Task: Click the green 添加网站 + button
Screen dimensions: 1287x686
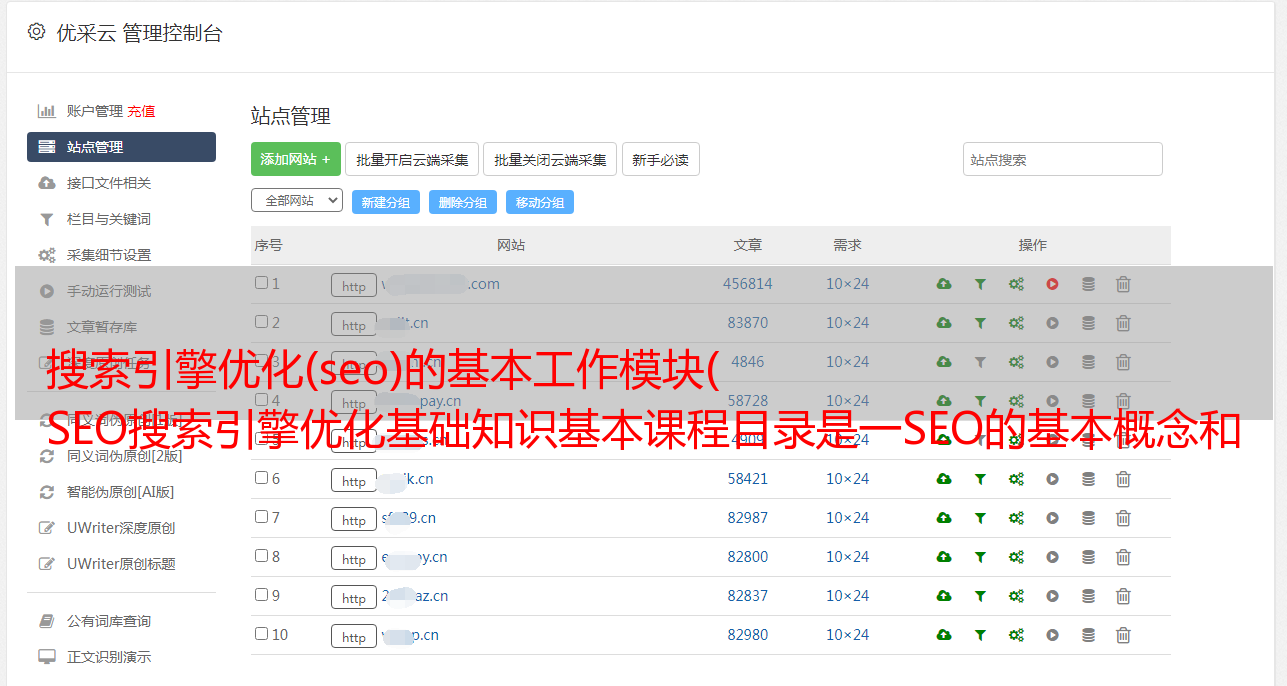Action: 296,159
